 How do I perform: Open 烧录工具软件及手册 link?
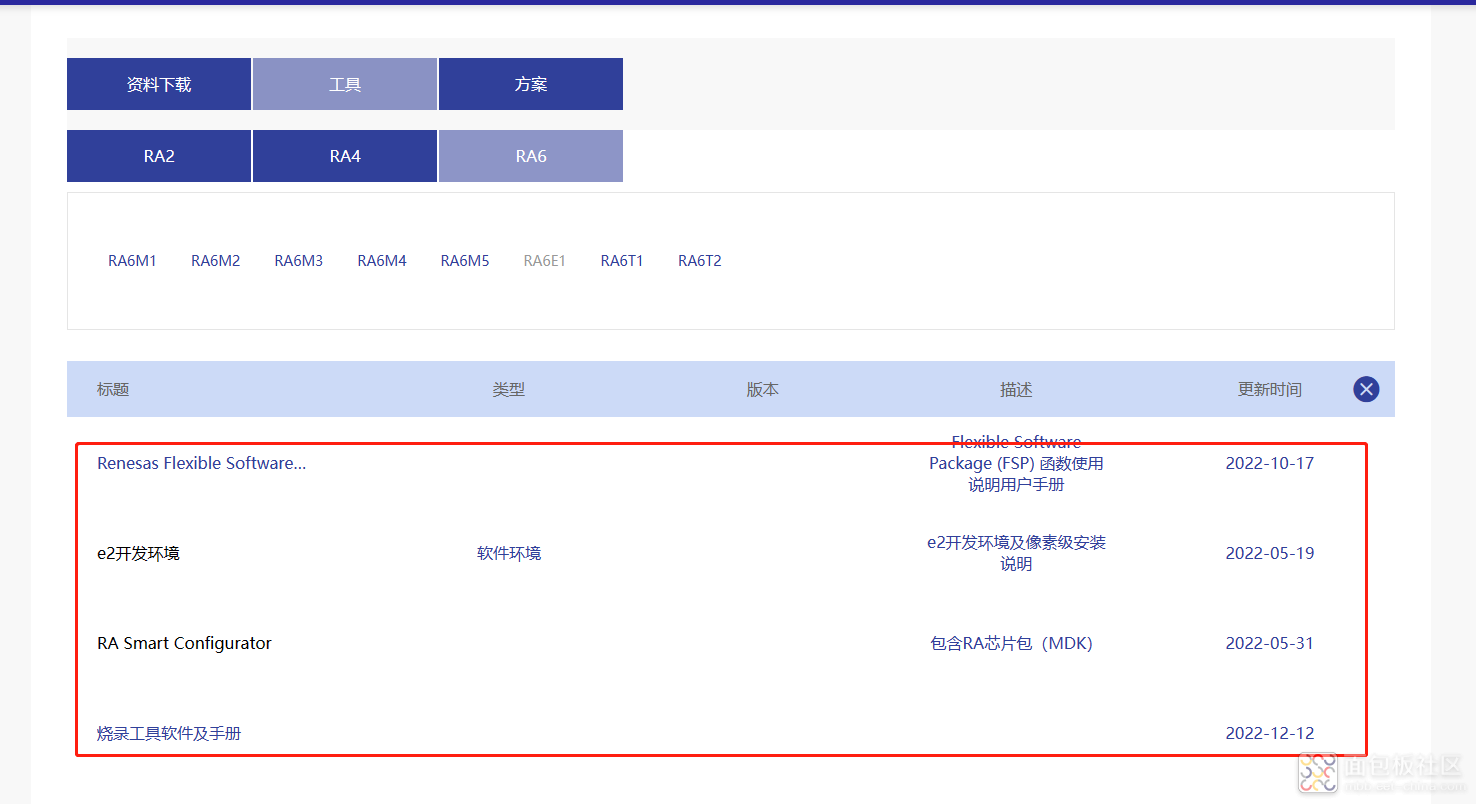(x=169, y=733)
